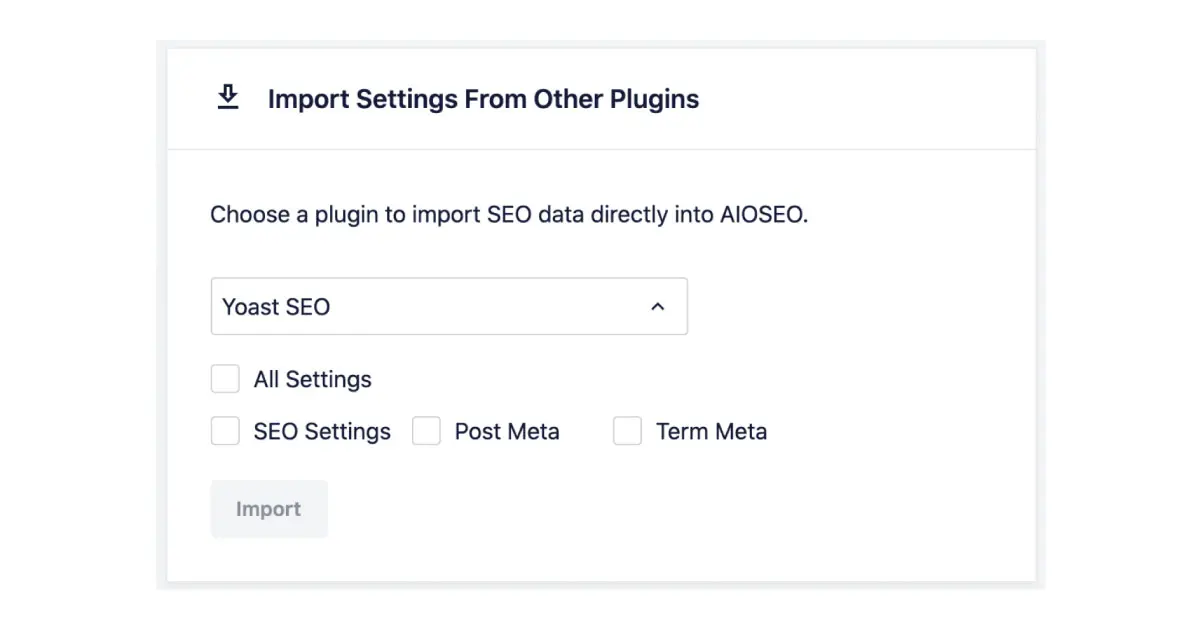1200x628 pixels.
Task: Check the Post Meta checkbox
Action: tap(427, 431)
